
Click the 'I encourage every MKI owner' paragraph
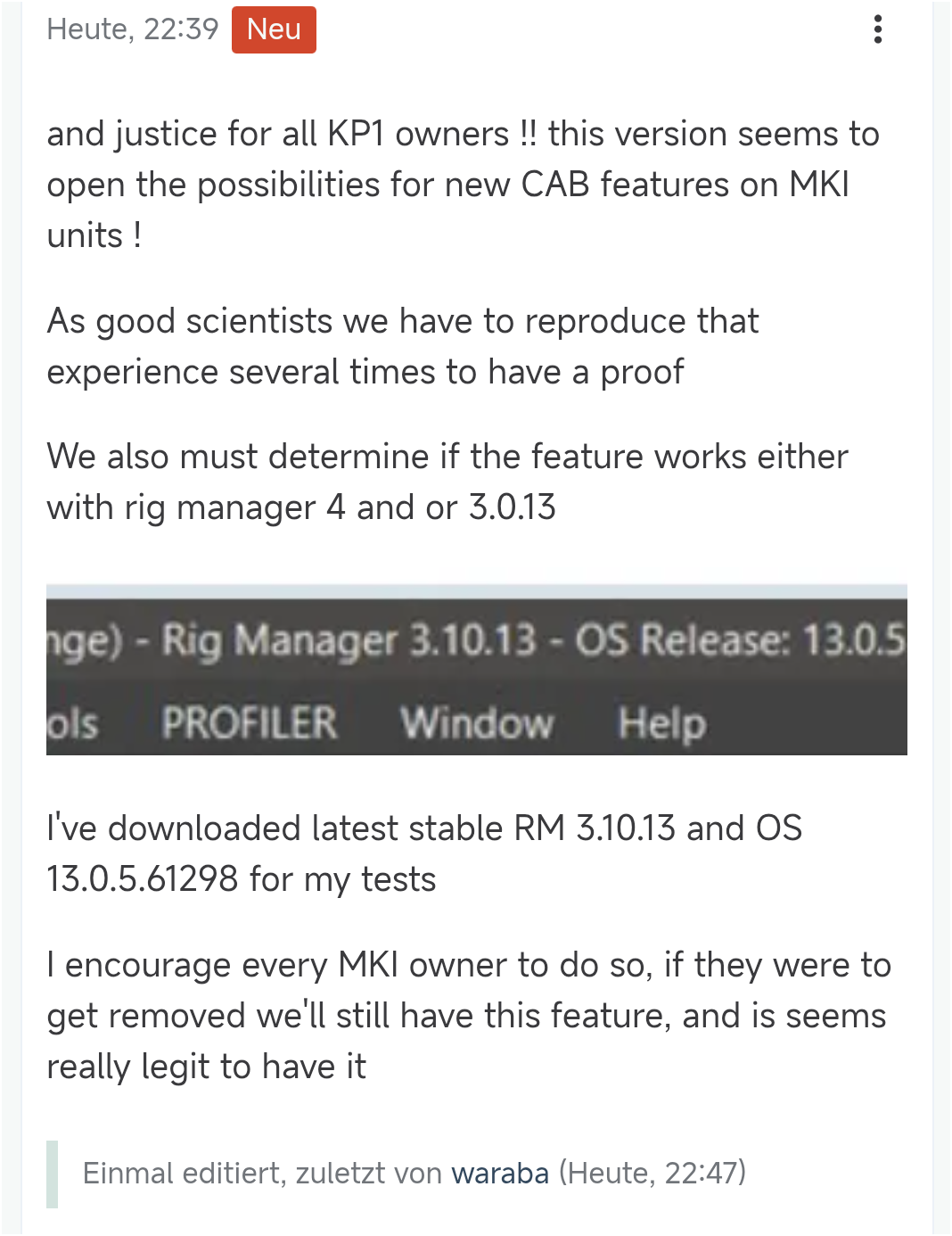[x=469, y=1016]
